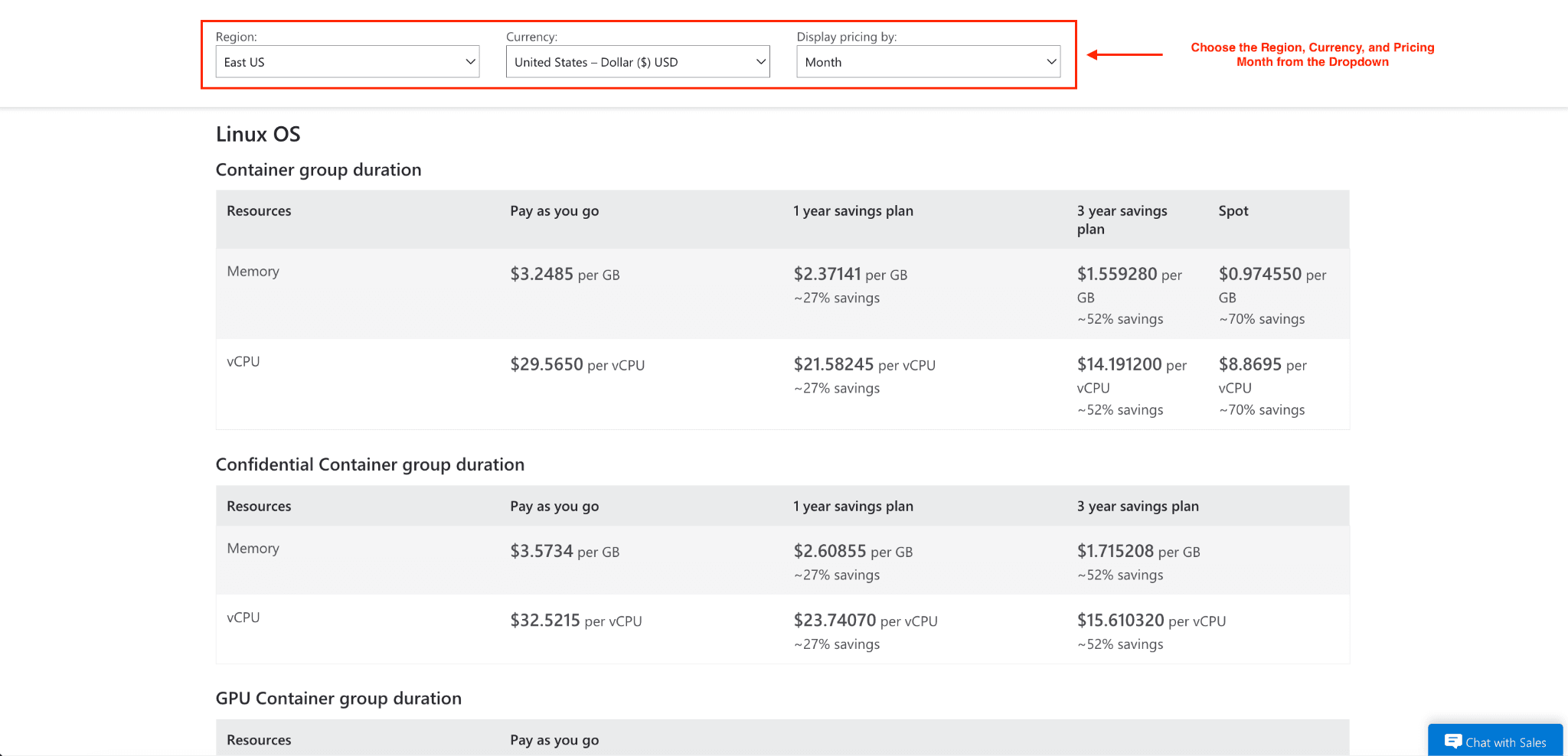Click the red arrow pointing at dropdowns

1125,54
